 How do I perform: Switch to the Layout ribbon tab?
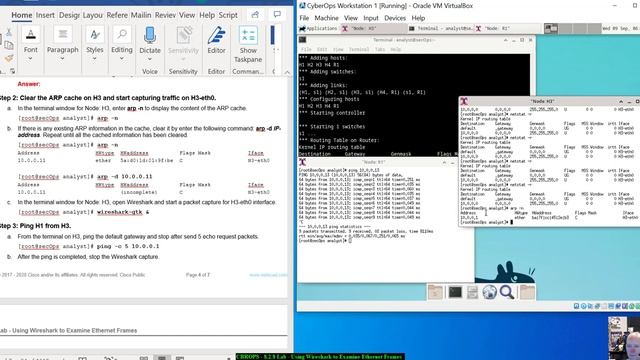pyautogui.click(x=93, y=15)
